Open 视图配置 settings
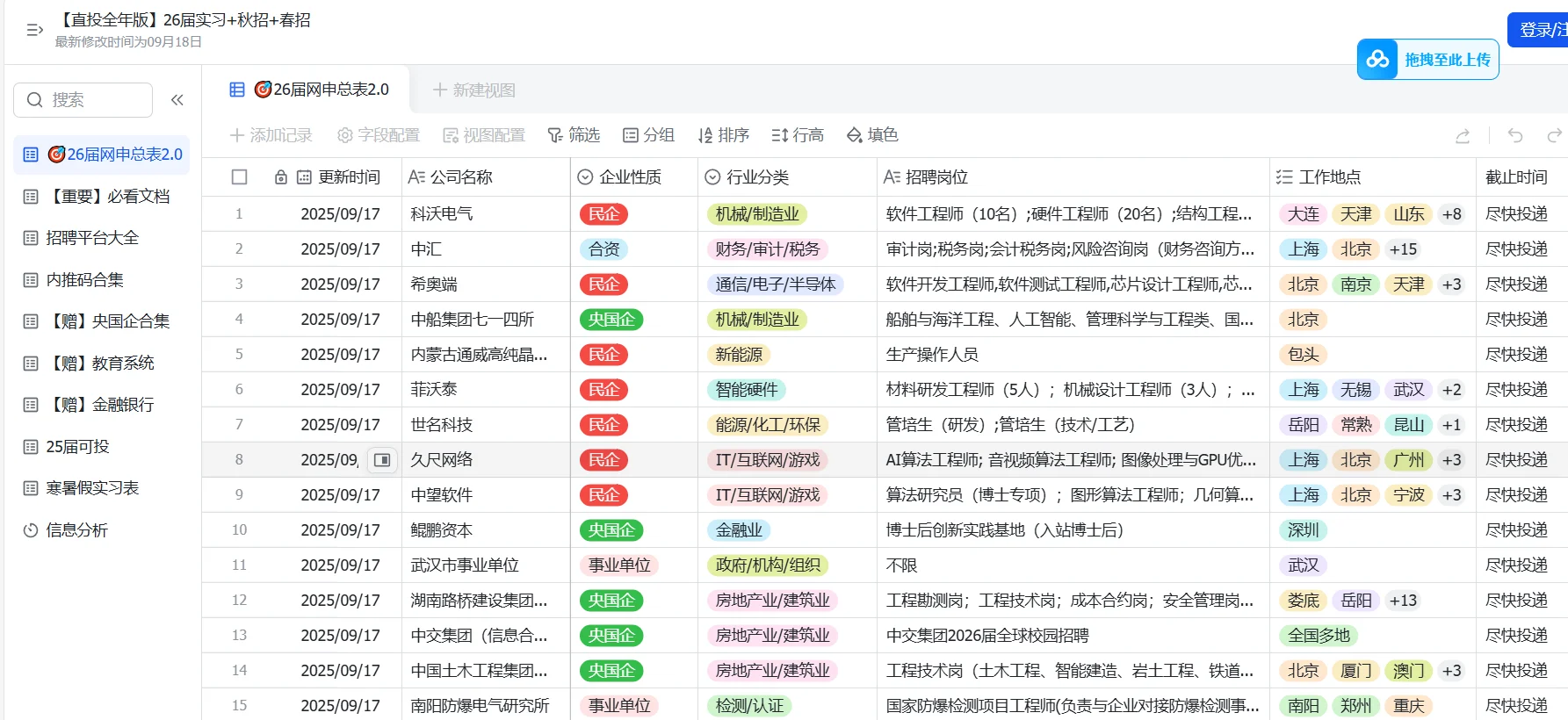The height and width of the screenshot is (720, 1568). 484,135
